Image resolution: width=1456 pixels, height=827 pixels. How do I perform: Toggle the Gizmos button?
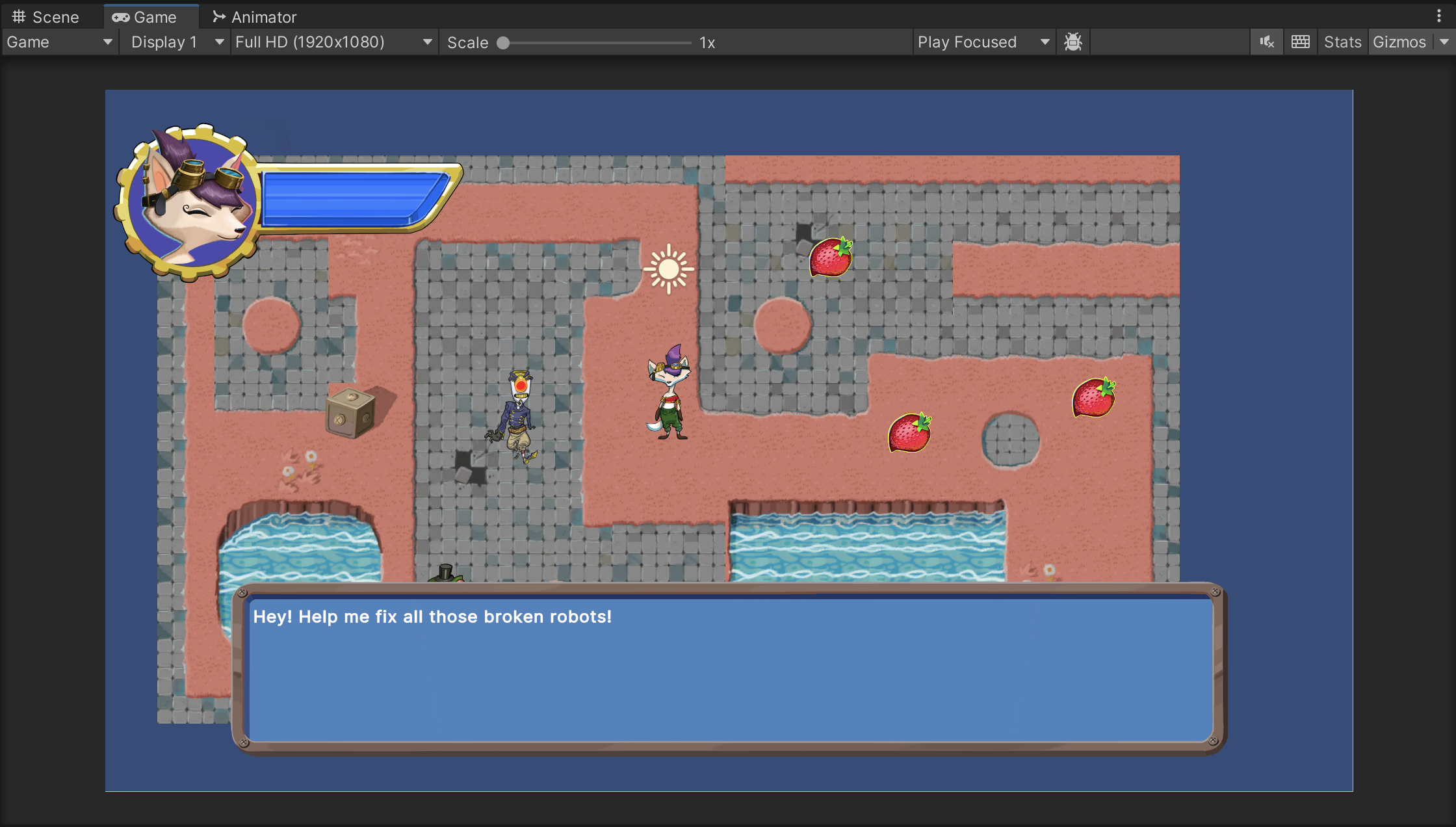(x=1399, y=42)
